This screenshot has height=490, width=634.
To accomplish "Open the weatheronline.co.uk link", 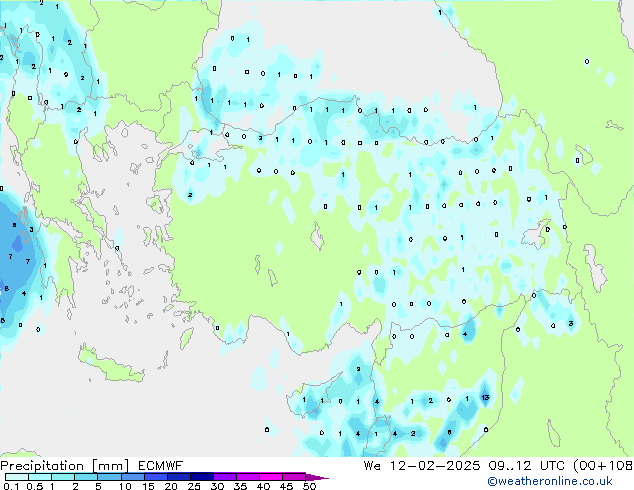I will pyautogui.click(x=550, y=481).
